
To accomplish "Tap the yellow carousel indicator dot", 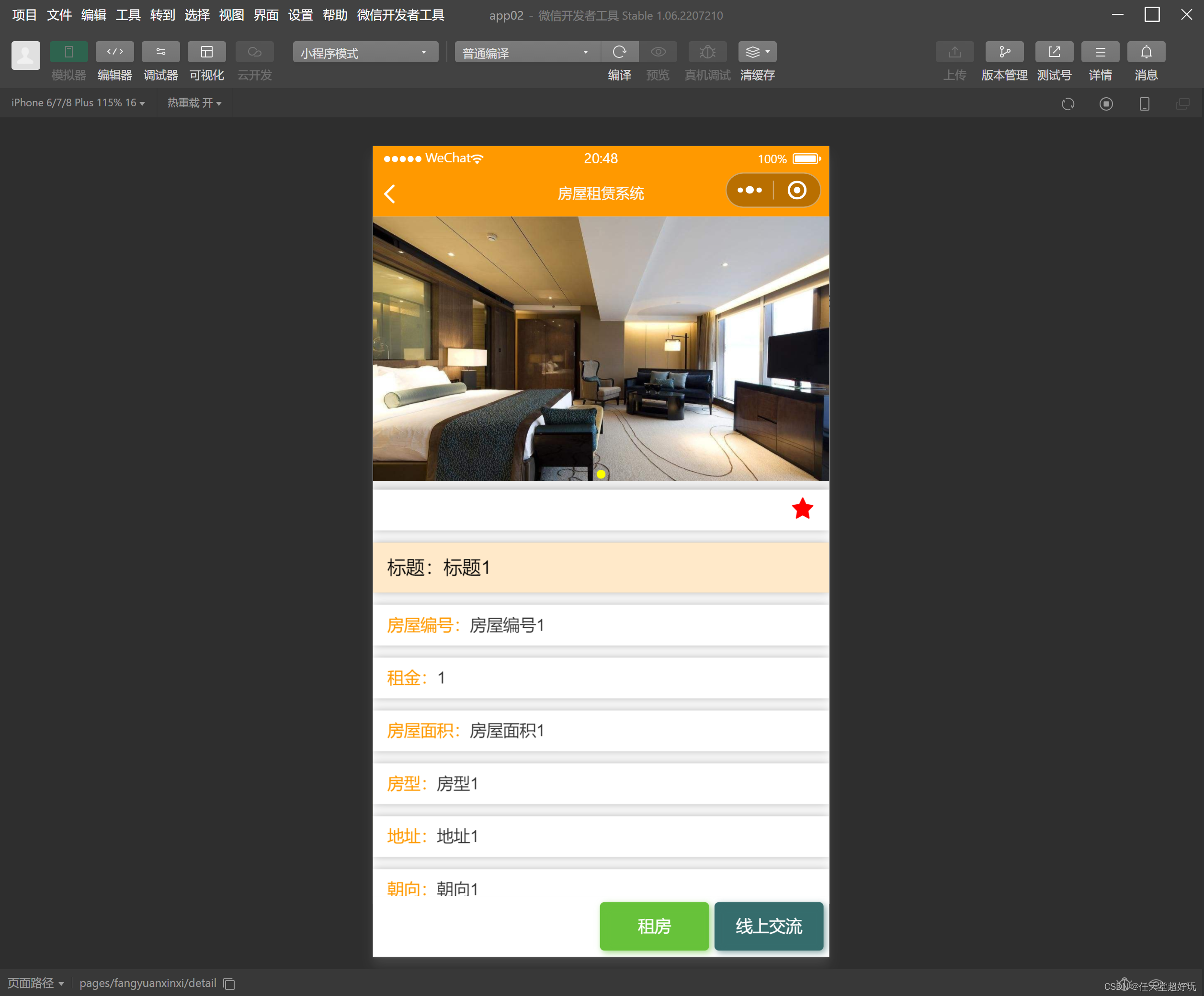I will (601, 474).
